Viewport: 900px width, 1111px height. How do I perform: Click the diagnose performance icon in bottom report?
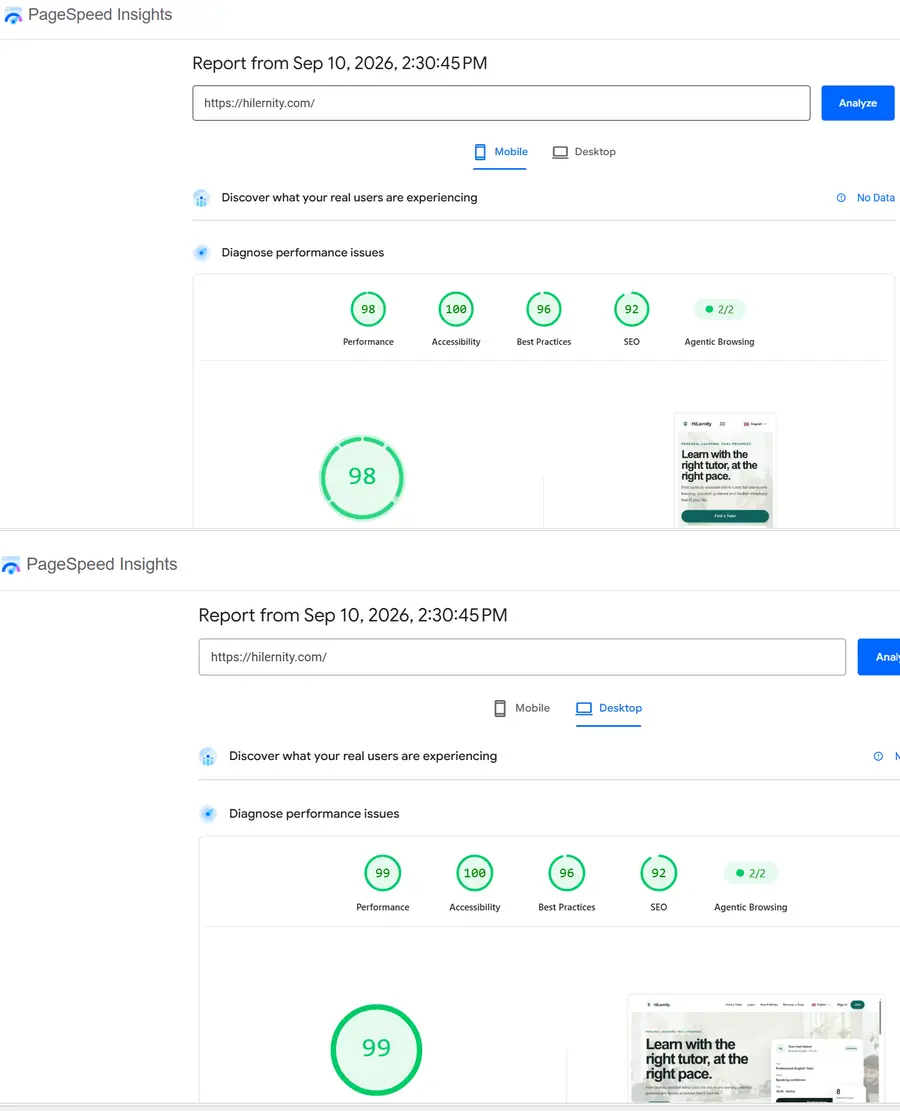pyautogui.click(x=208, y=813)
